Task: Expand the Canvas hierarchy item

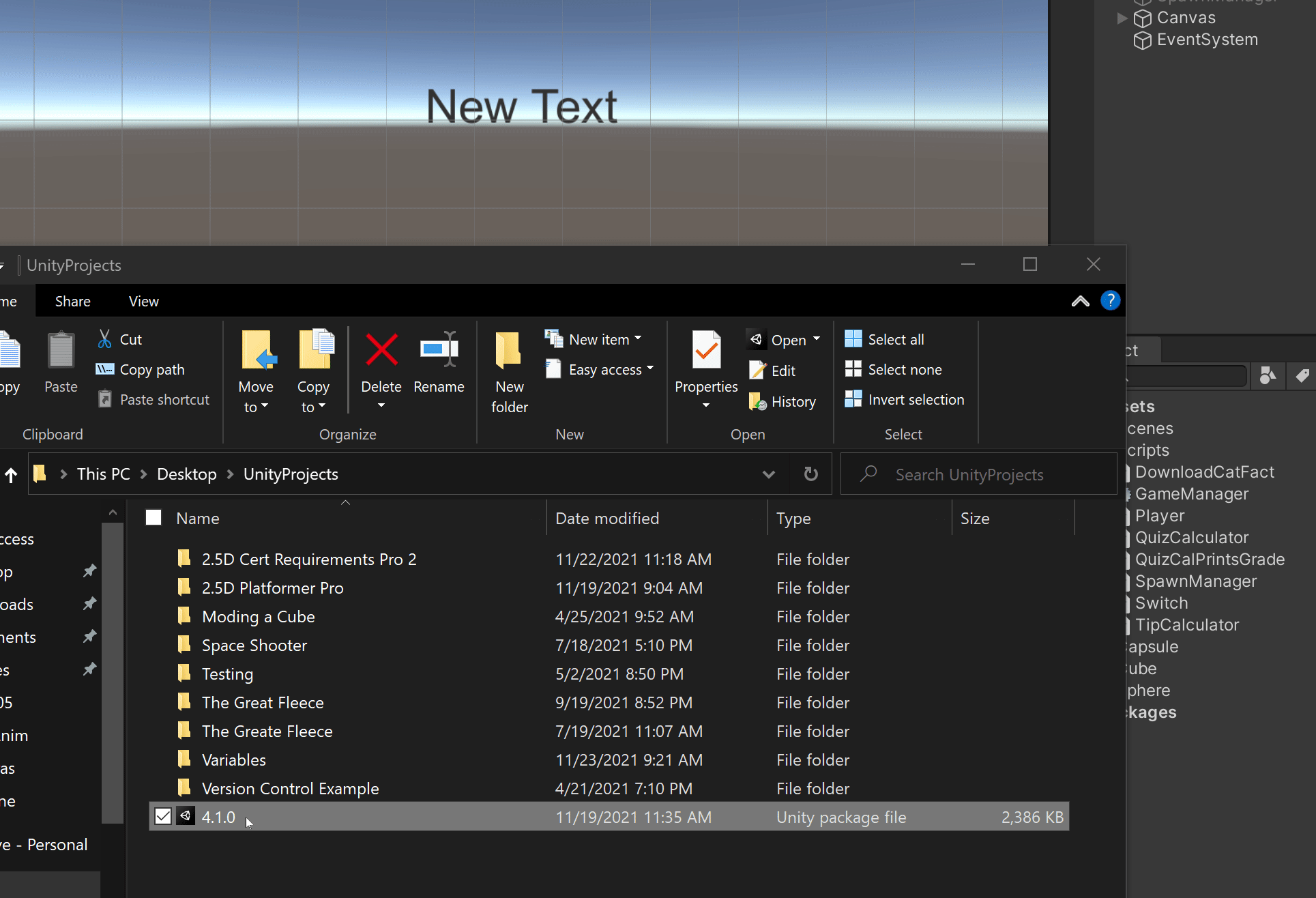Action: coord(1122,18)
